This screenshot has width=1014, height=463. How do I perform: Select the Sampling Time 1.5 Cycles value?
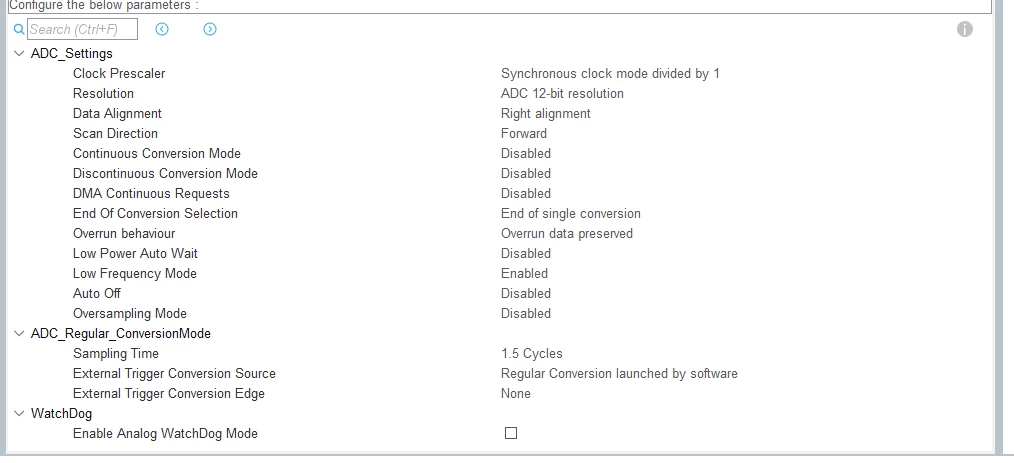[x=532, y=354]
